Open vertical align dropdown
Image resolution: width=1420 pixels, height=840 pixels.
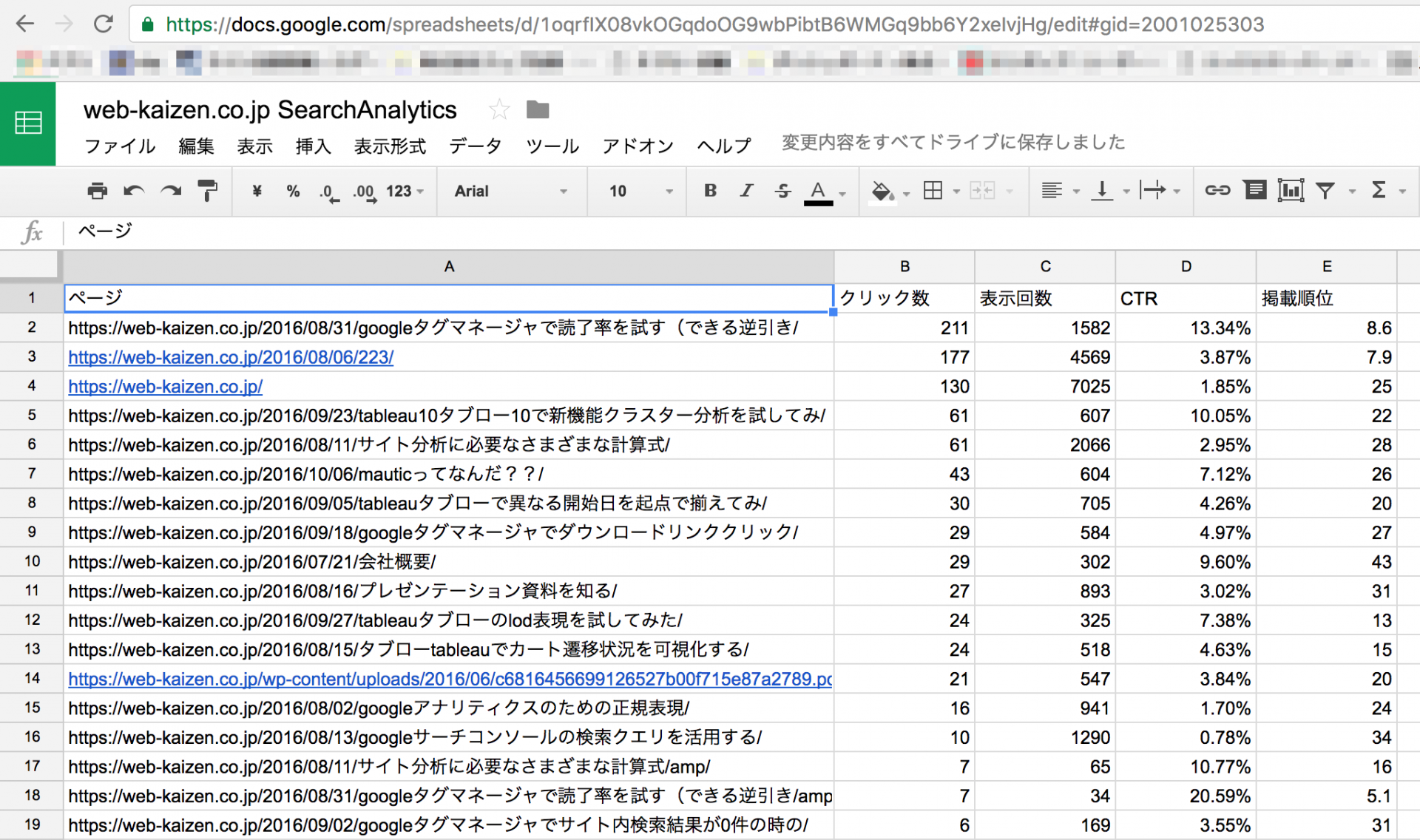pos(1111,191)
